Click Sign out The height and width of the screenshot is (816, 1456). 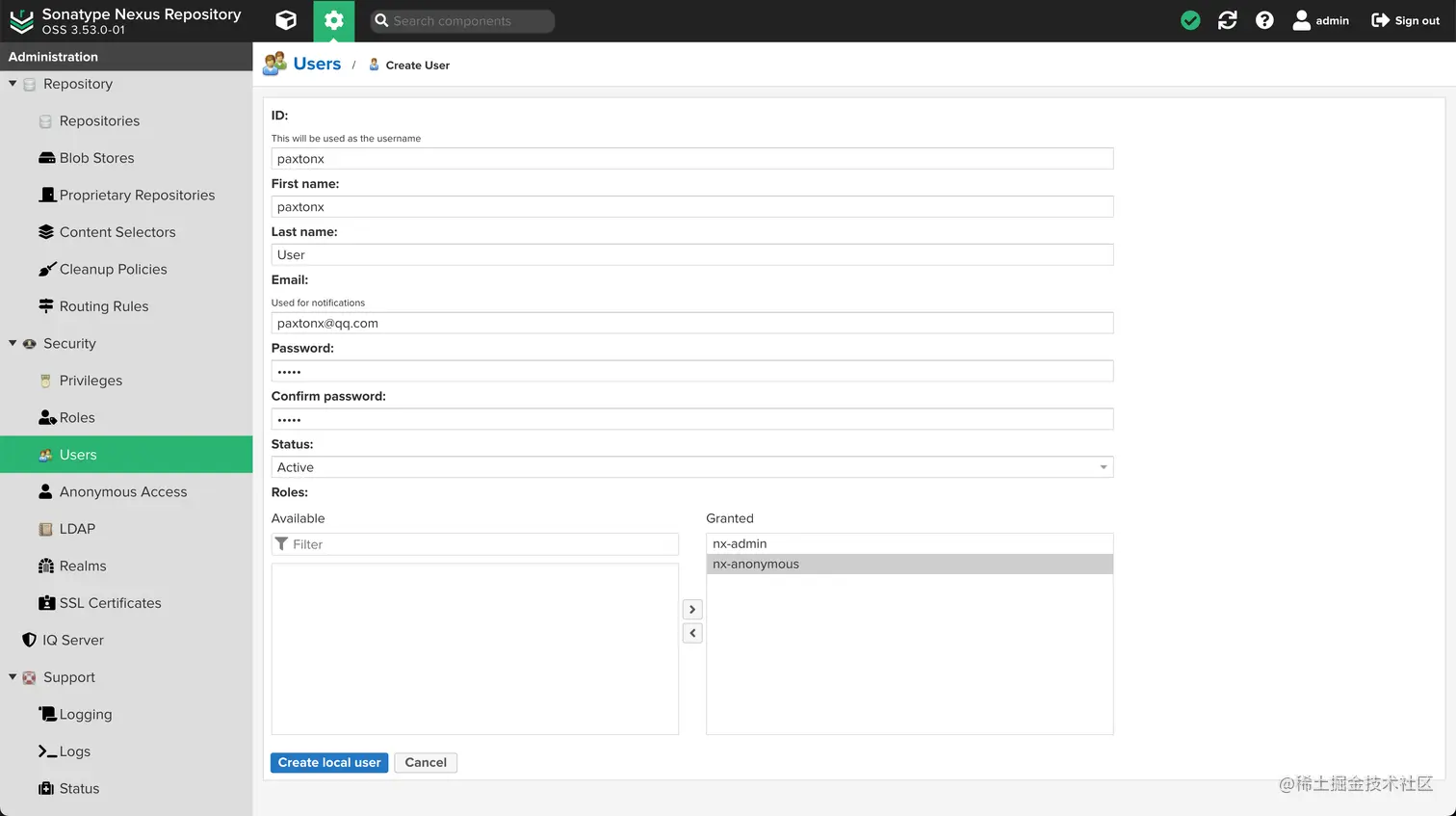click(1405, 20)
